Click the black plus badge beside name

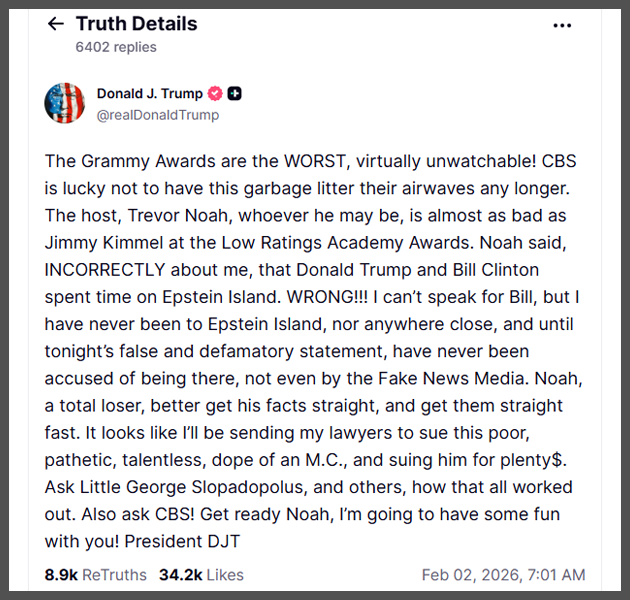tap(235, 94)
